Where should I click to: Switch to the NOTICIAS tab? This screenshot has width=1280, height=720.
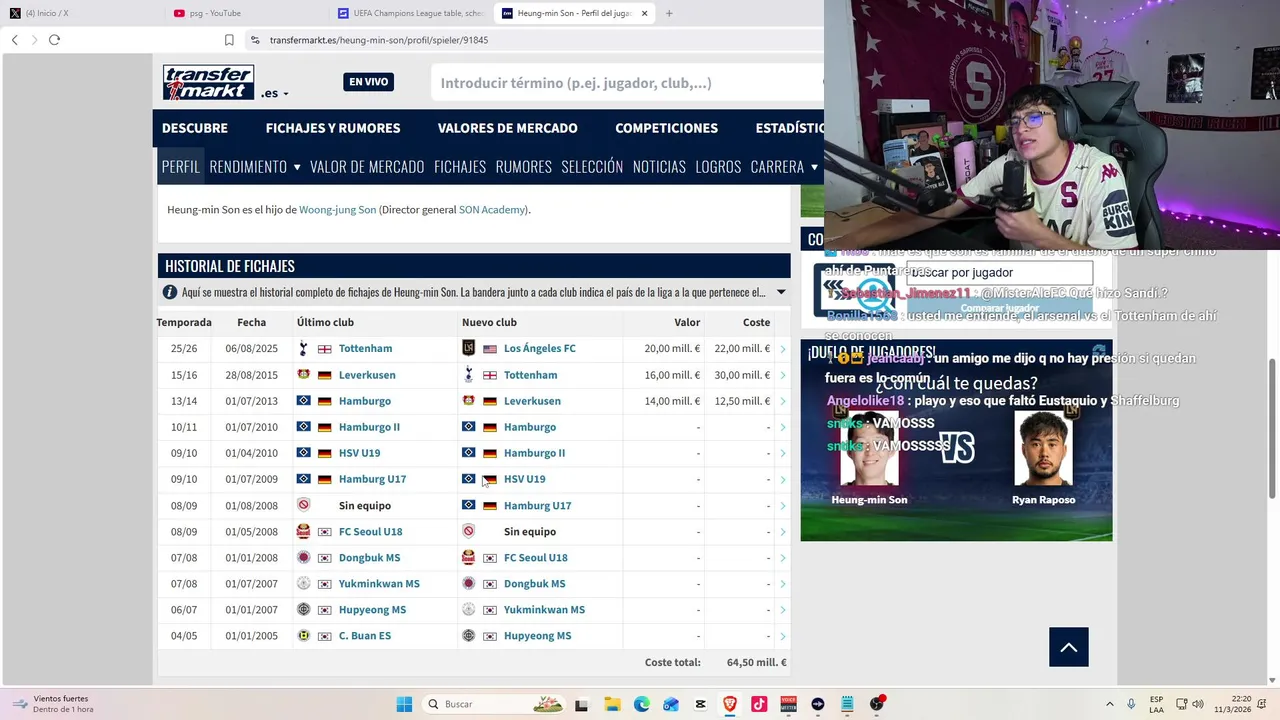tap(659, 166)
